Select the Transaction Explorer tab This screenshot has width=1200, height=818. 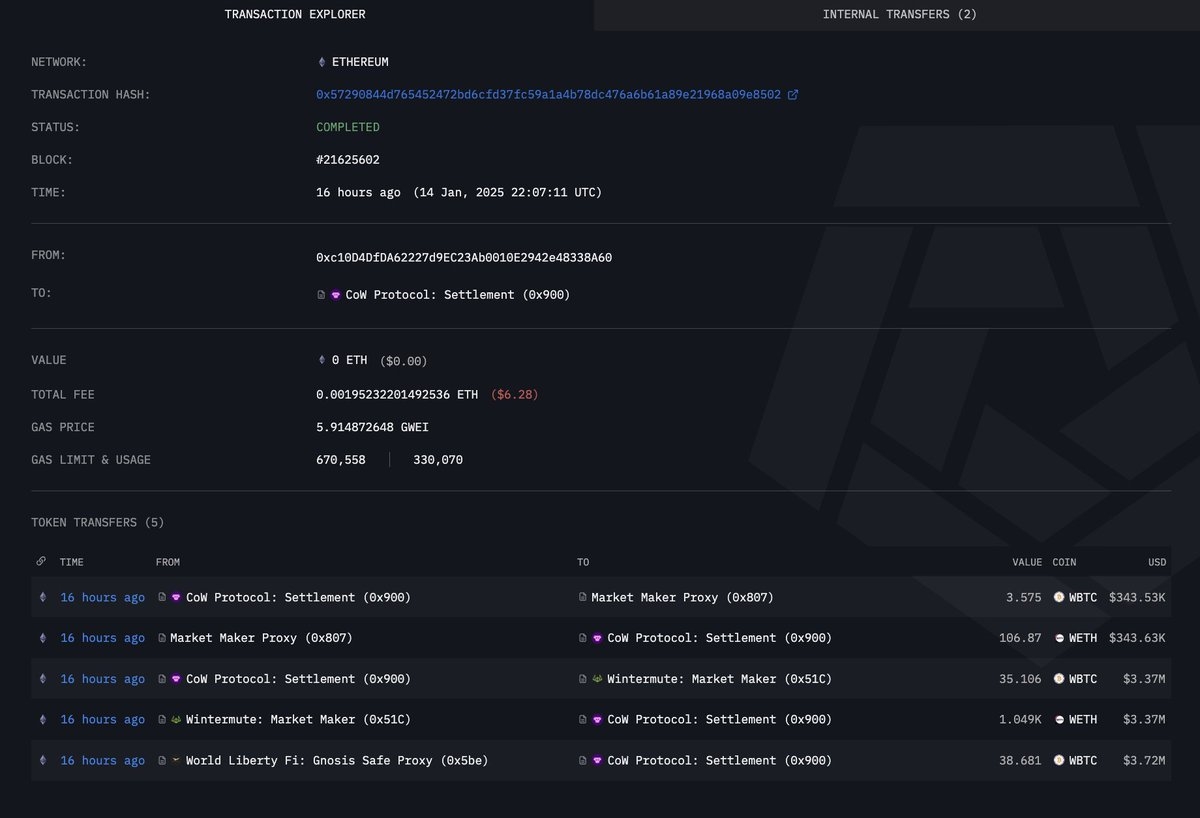tap(295, 14)
